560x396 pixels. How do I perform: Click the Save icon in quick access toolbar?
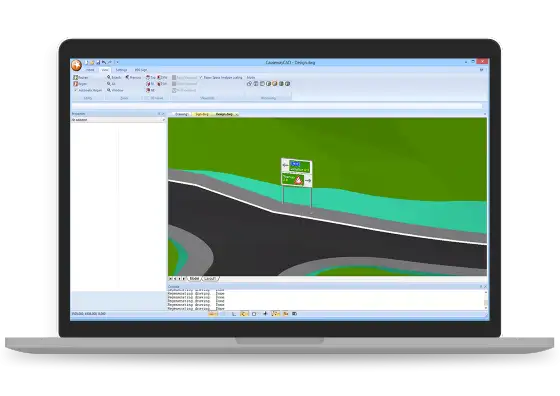98,62
